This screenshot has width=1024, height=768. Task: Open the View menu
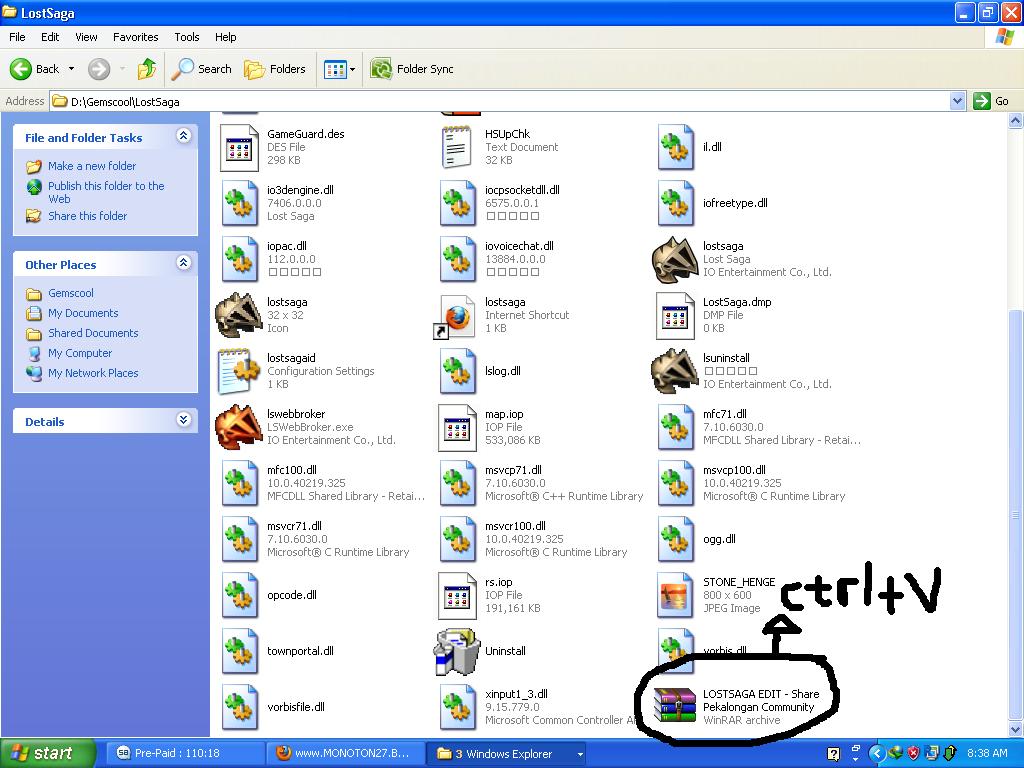86,37
